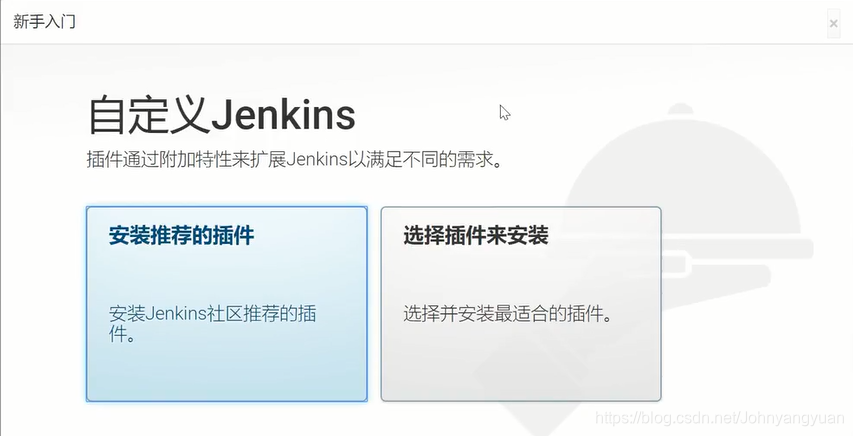Select description 选择并安装最适合的插件
This screenshot has height=436, width=853.
tap(508, 314)
